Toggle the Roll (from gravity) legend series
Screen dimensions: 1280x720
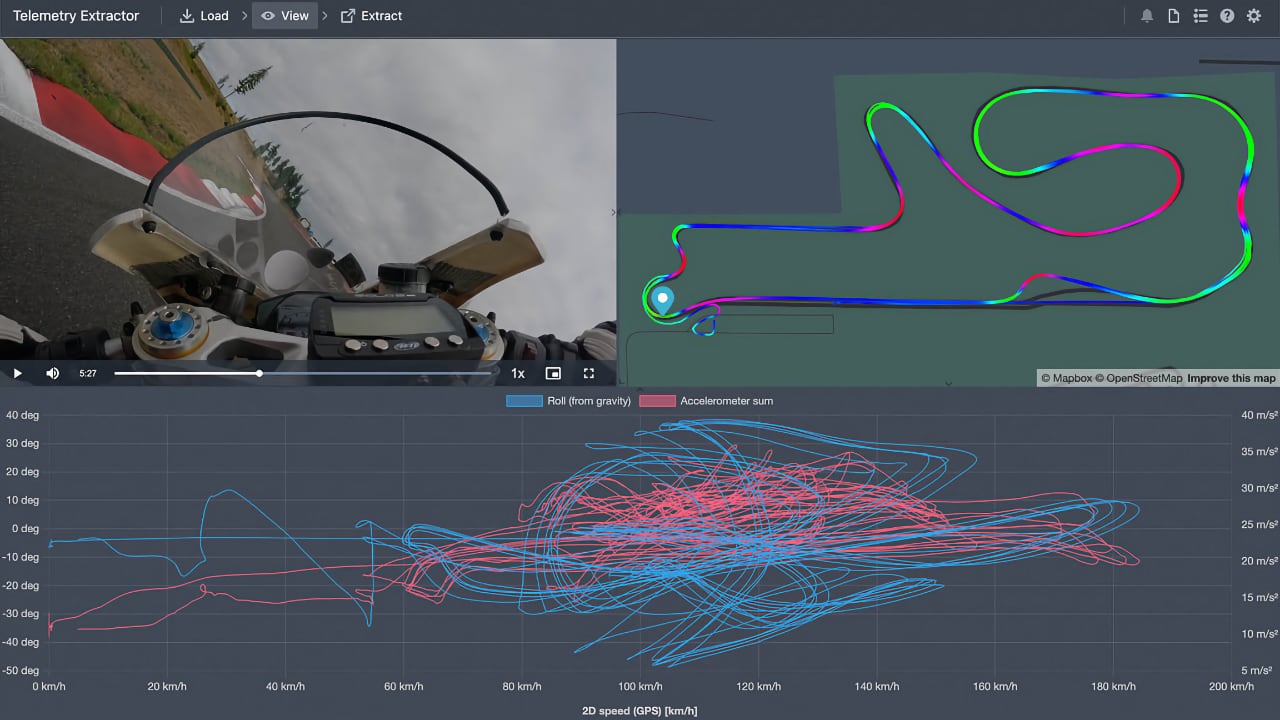tap(569, 401)
